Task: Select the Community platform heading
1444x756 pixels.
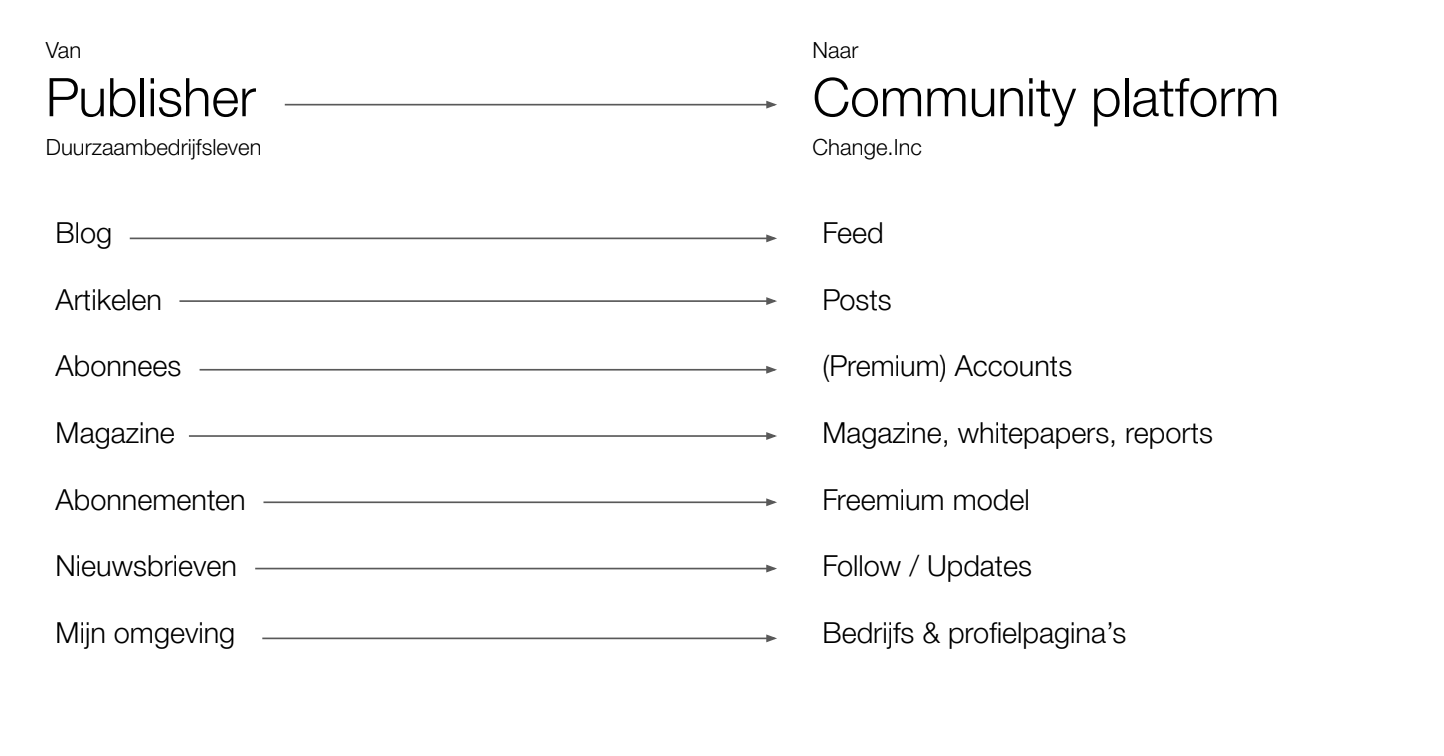Action: coord(1045,102)
